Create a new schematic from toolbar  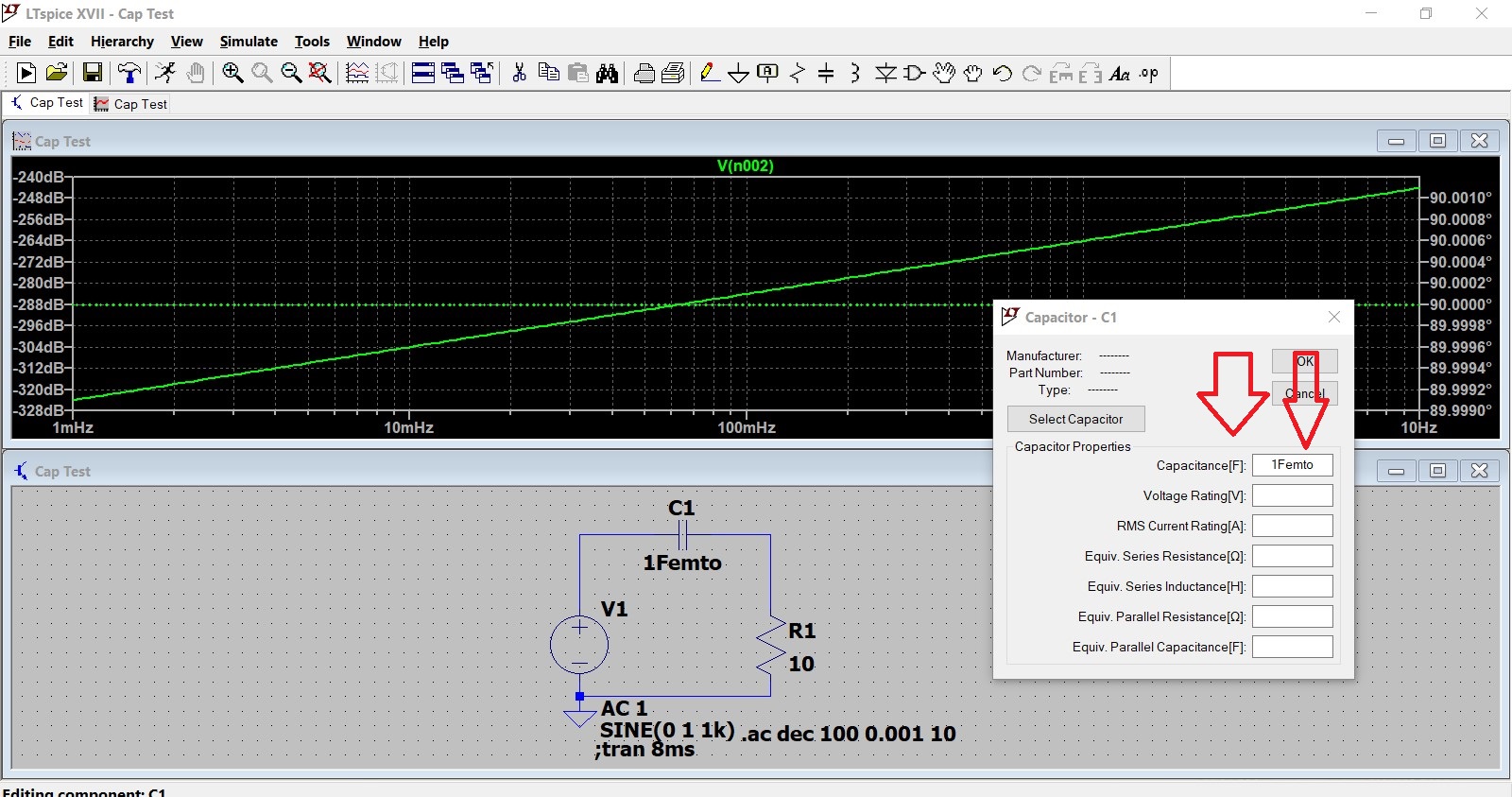click(x=26, y=73)
